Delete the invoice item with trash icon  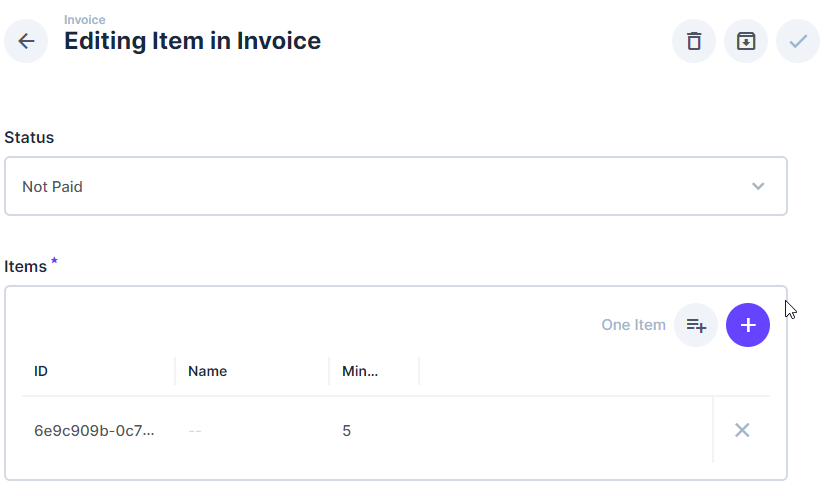pyautogui.click(x=694, y=41)
